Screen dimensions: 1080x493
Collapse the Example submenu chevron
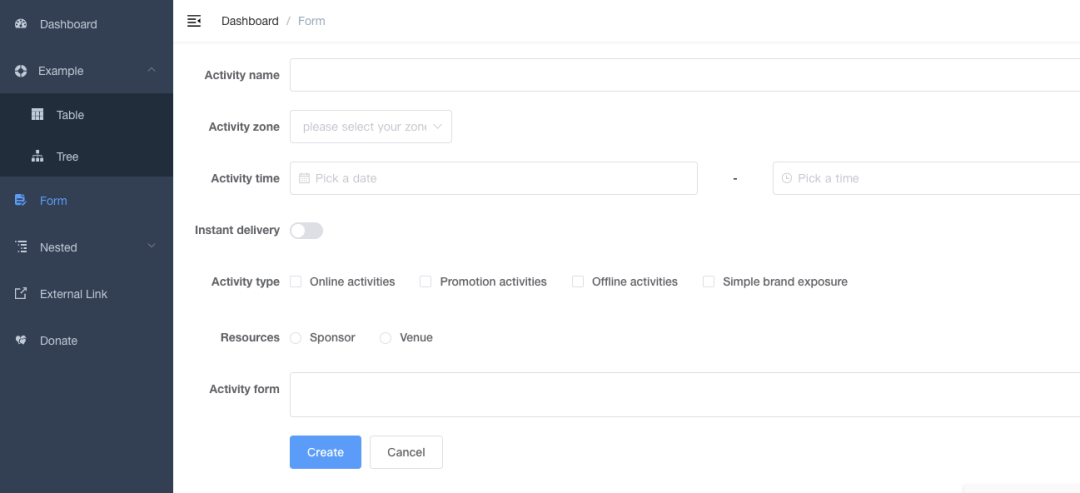pos(151,71)
